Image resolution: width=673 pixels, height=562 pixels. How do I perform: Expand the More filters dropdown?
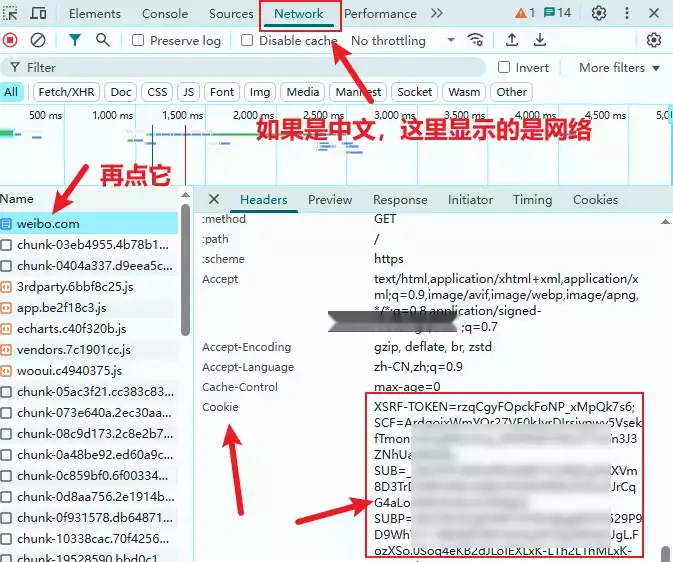[619, 68]
